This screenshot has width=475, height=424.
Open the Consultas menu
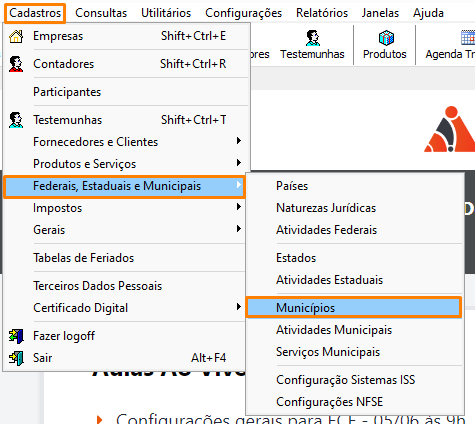(101, 13)
